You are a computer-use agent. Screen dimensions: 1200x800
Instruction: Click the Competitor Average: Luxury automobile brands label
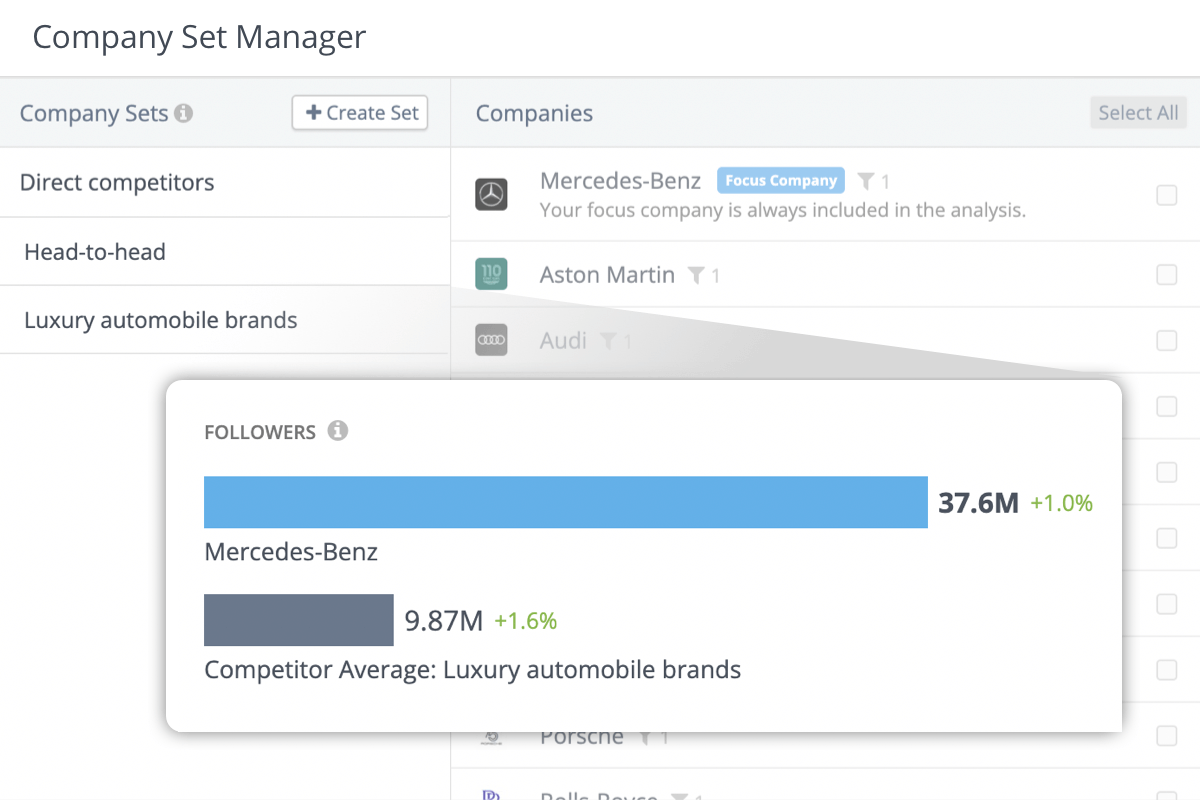pos(473,670)
